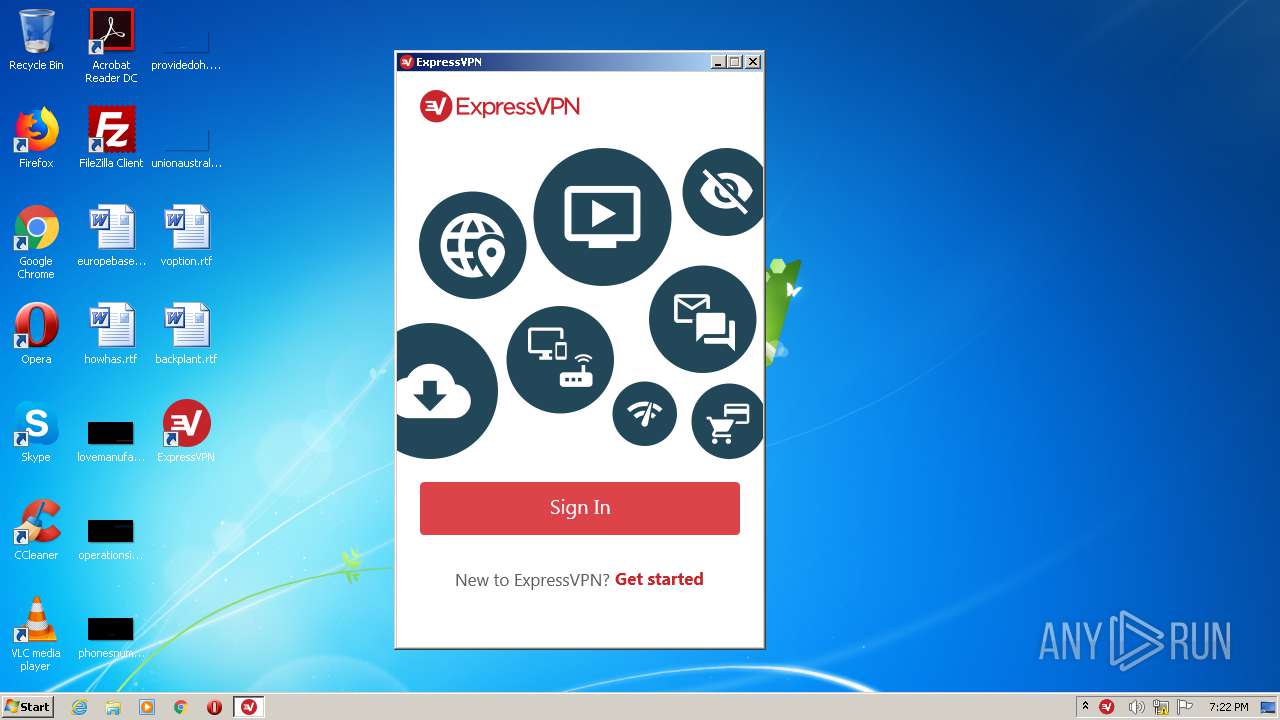Open media player taskbar icon

147,707
